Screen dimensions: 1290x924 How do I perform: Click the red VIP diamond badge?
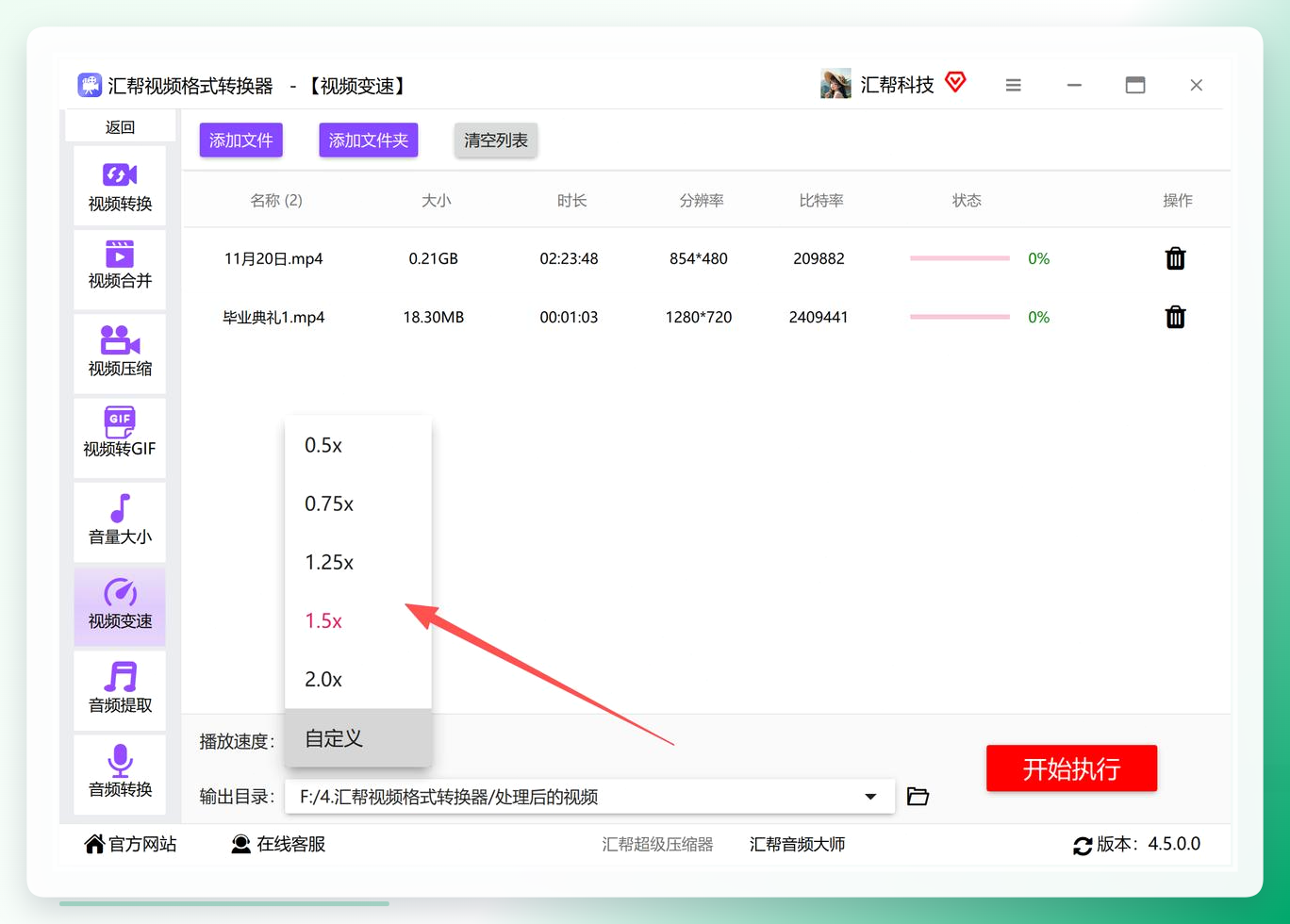tap(955, 83)
